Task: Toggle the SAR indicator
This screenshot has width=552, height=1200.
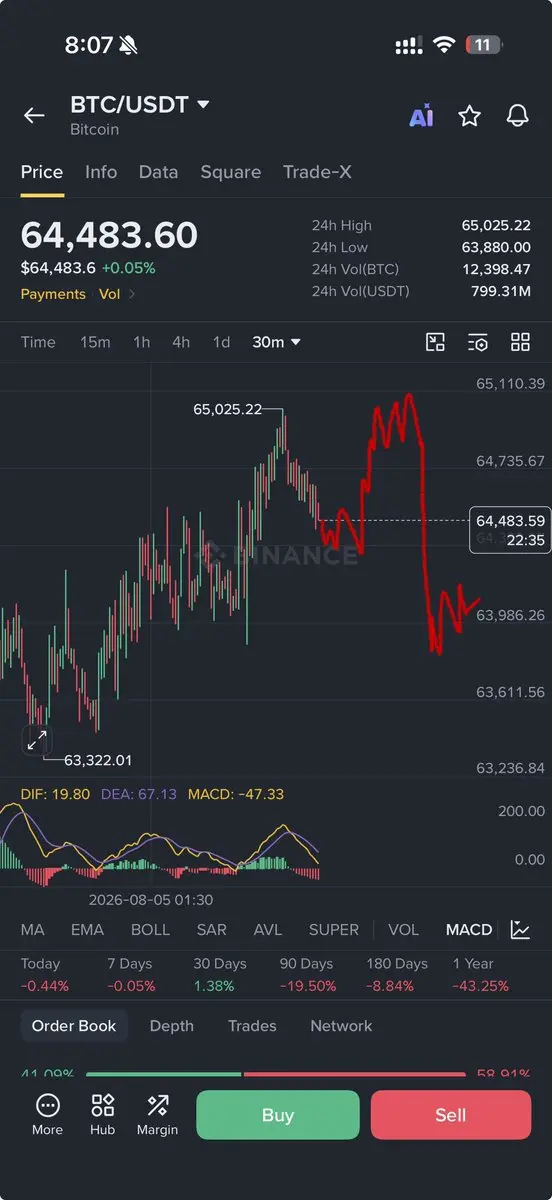Action: [x=211, y=929]
